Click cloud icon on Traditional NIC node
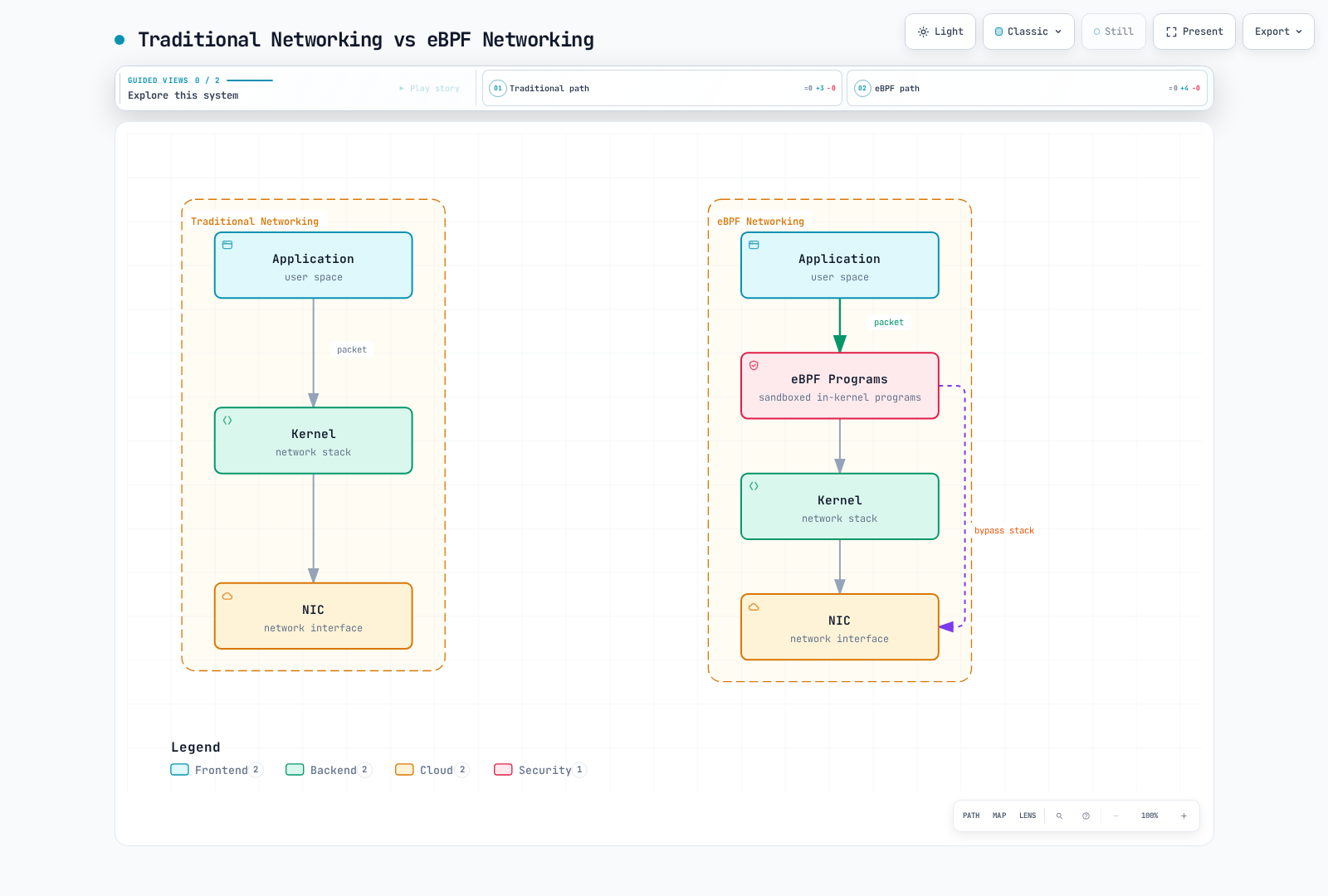This screenshot has width=1328, height=896. (227, 596)
